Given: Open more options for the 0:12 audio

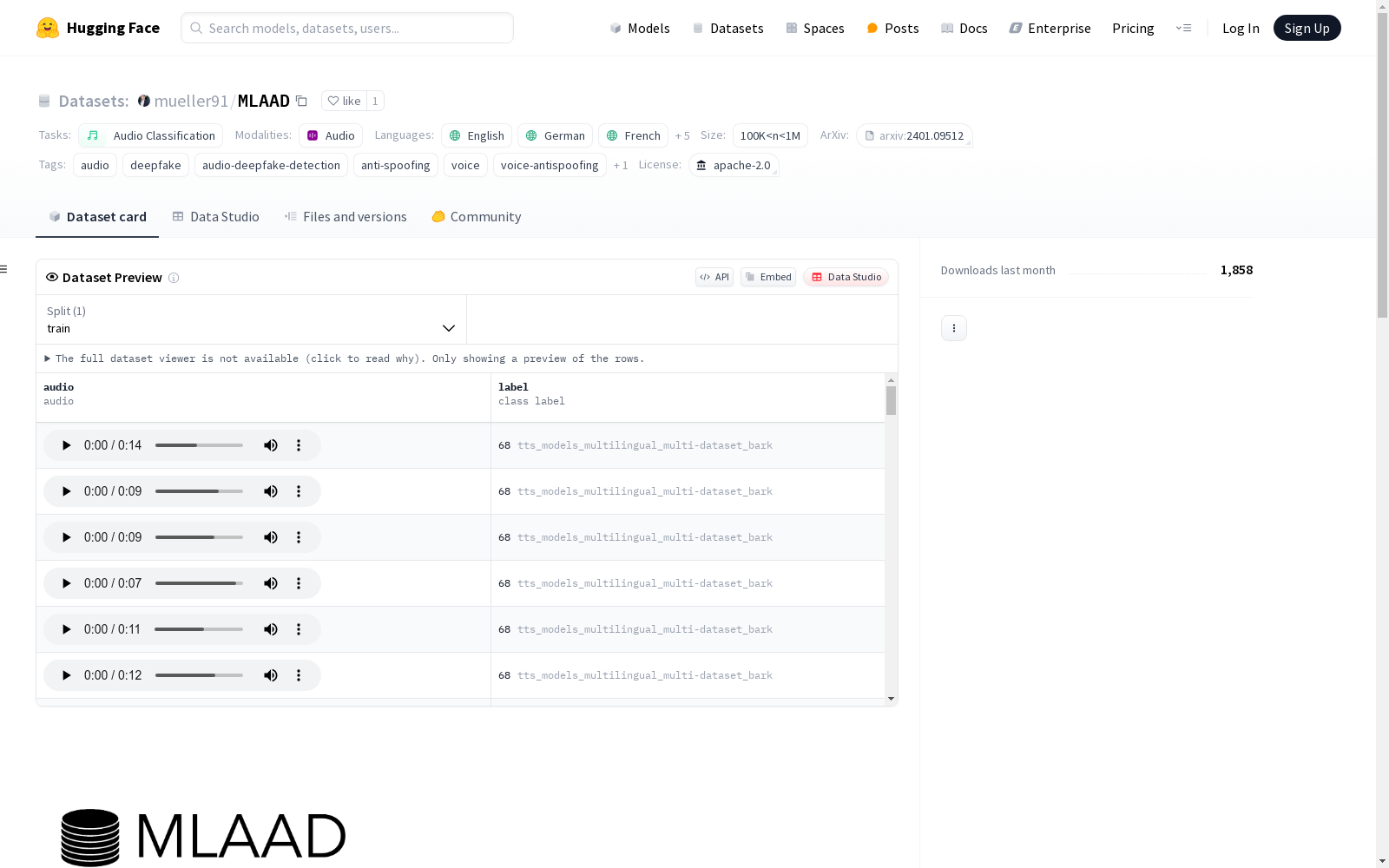Looking at the screenshot, I should pyautogui.click(x=299, y=675).
